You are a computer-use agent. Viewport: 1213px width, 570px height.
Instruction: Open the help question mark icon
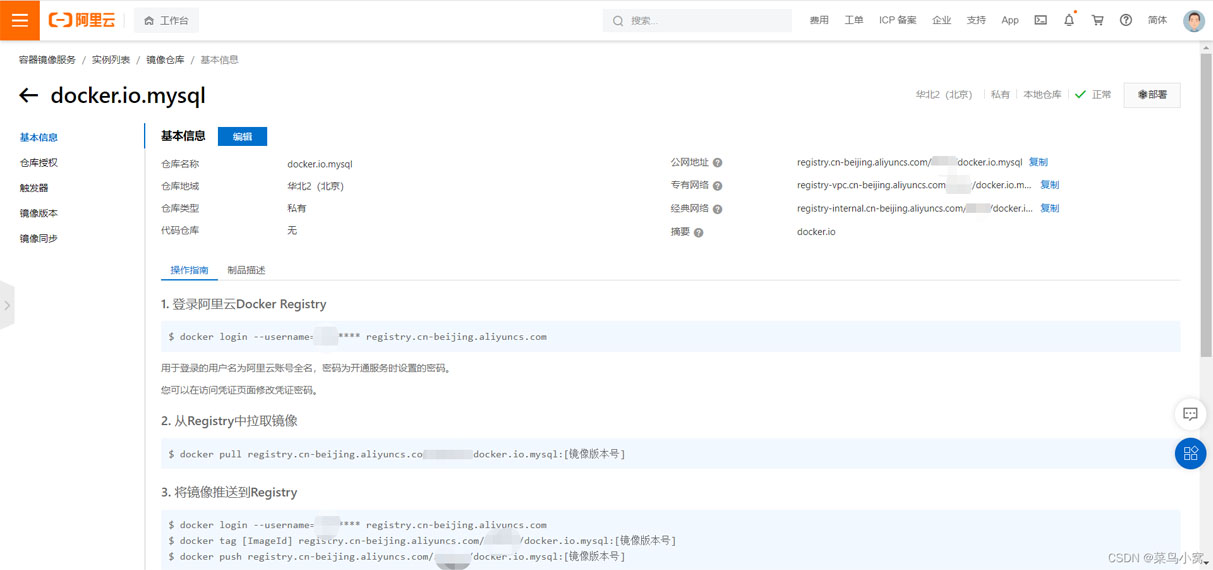(x=1126, y=20)
